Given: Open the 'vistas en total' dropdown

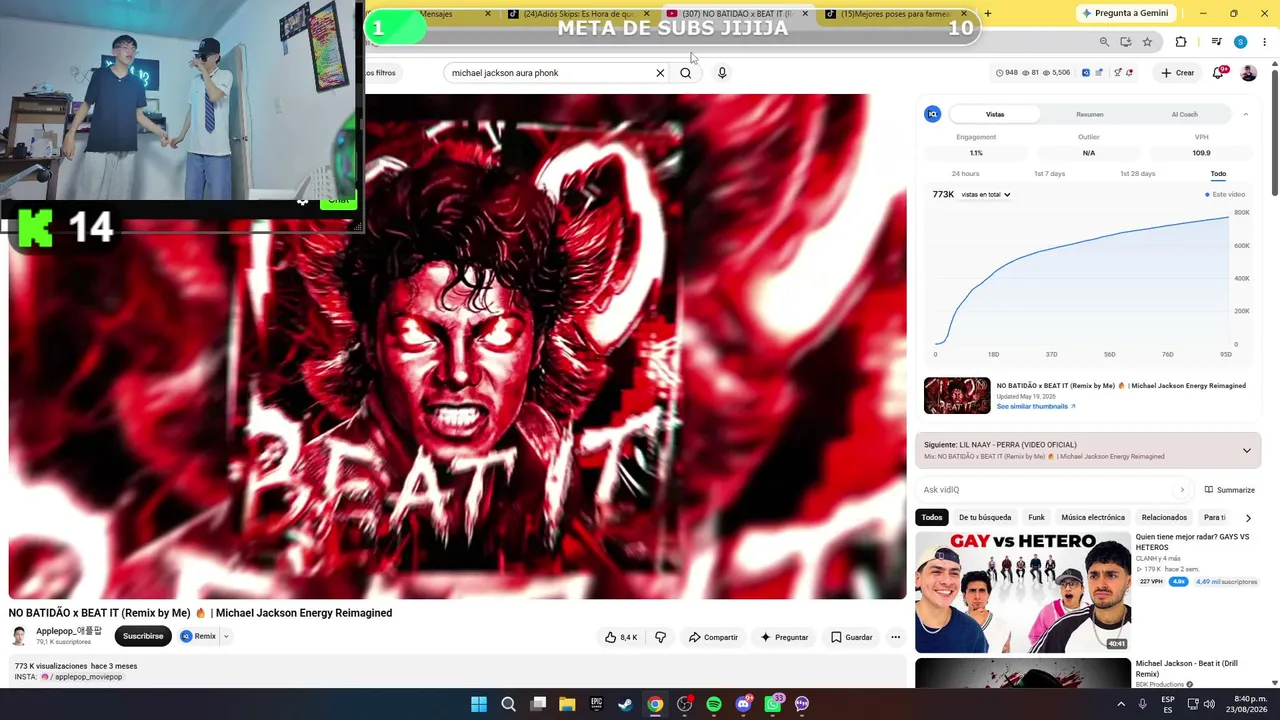Looking at the screenshot, I should pos(986,195).
